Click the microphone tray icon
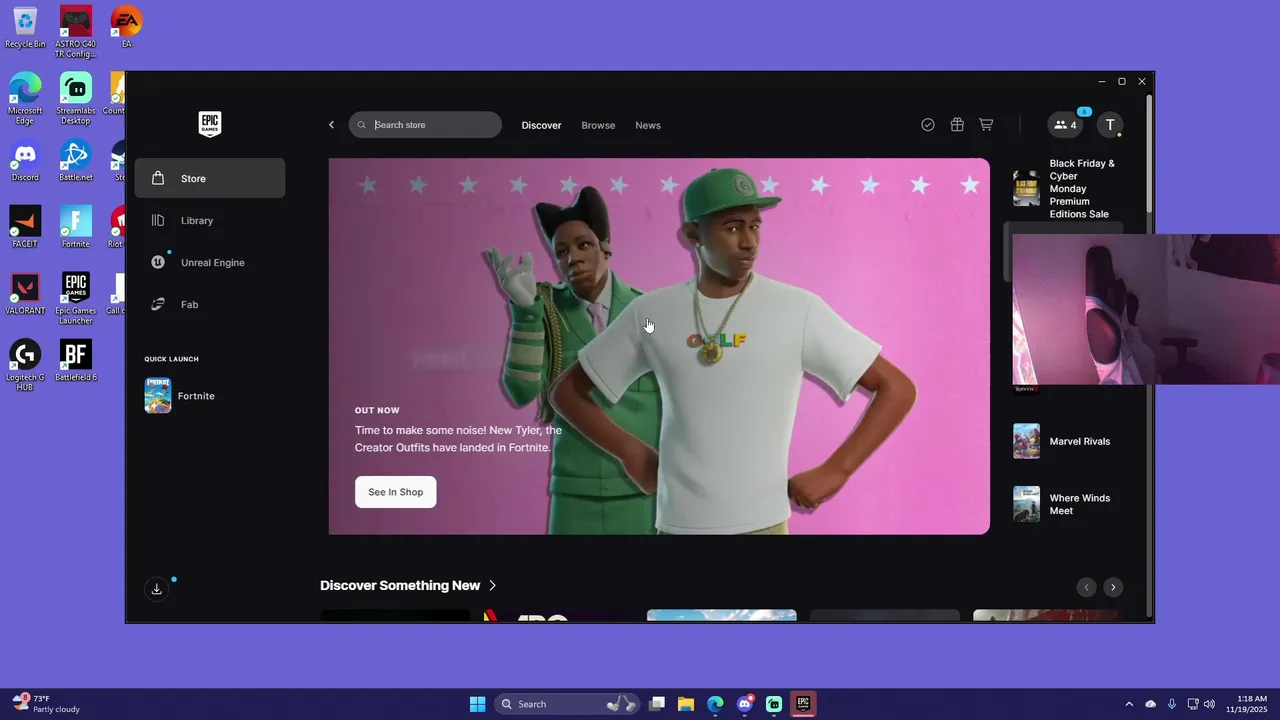 point(1171,704)
